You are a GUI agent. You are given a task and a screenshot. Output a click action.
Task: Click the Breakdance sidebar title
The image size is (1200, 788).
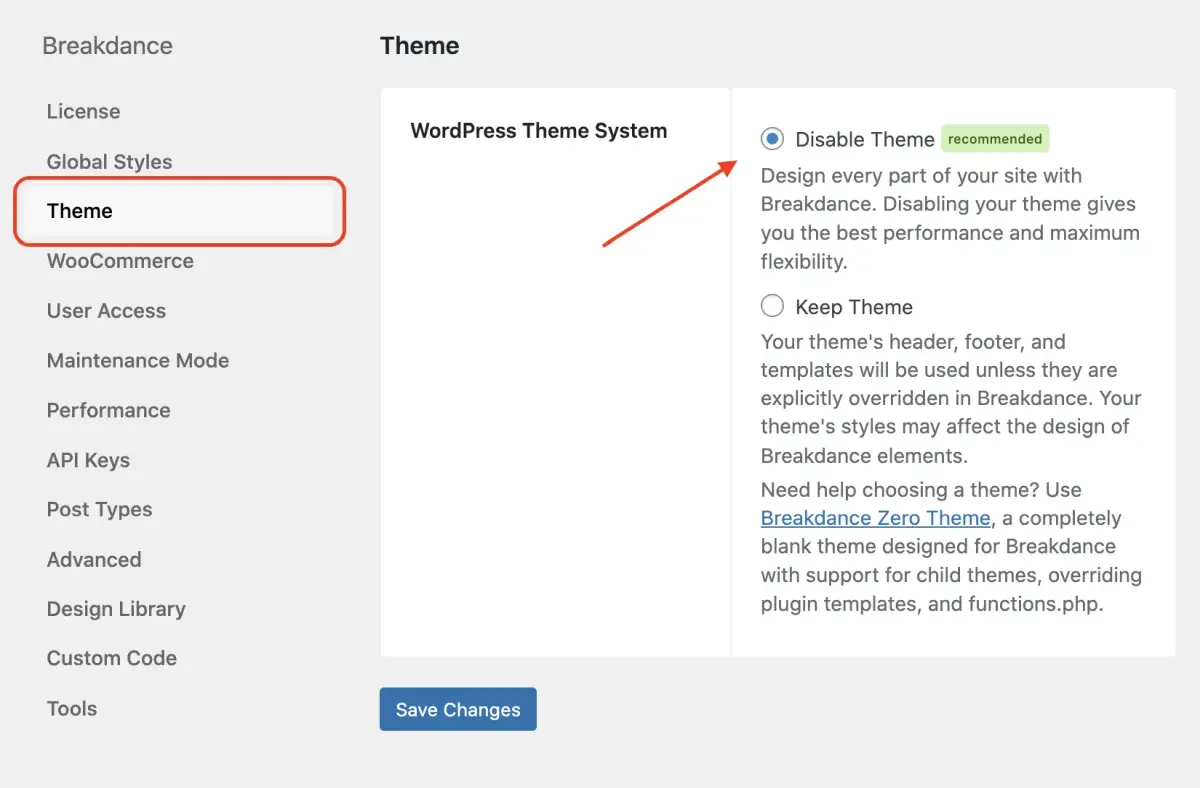click(x=107, y=46)
